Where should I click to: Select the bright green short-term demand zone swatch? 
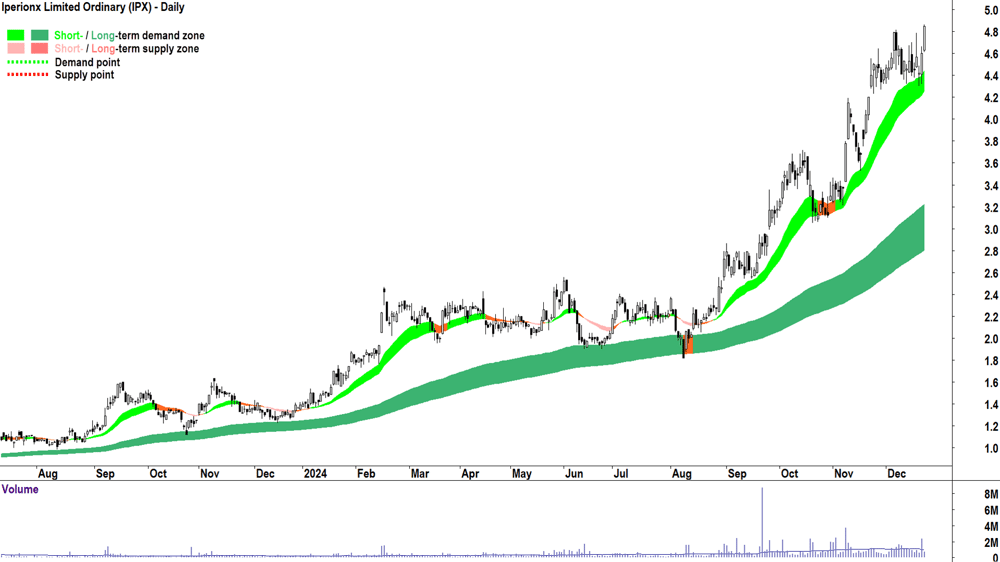[x=16, y=35]
